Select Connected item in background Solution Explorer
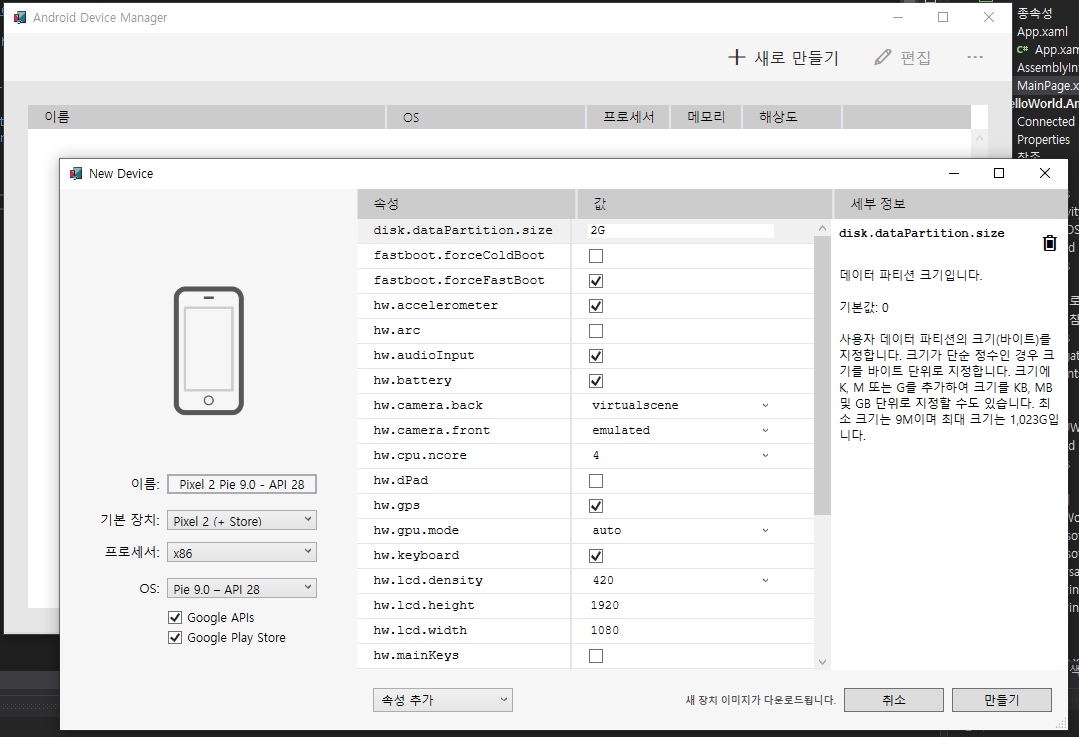The height and width of the screenshot is (737, 1079). 1045,121
